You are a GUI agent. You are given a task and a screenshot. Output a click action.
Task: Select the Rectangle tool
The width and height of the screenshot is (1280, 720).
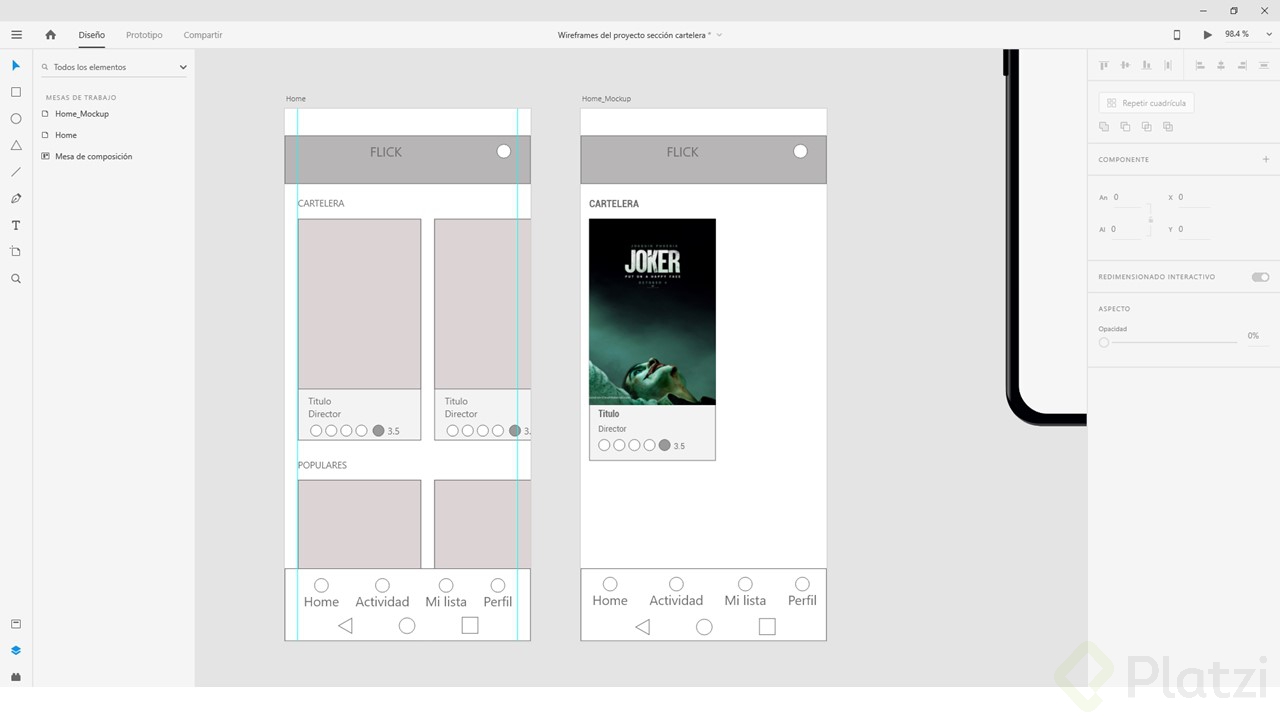pyautogui.click(x=16, y=92)
